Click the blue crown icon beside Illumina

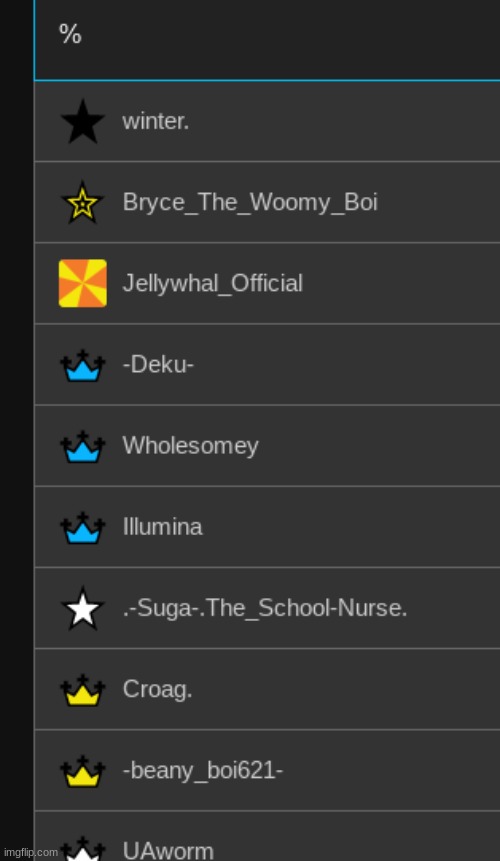[x=82, y=527]
